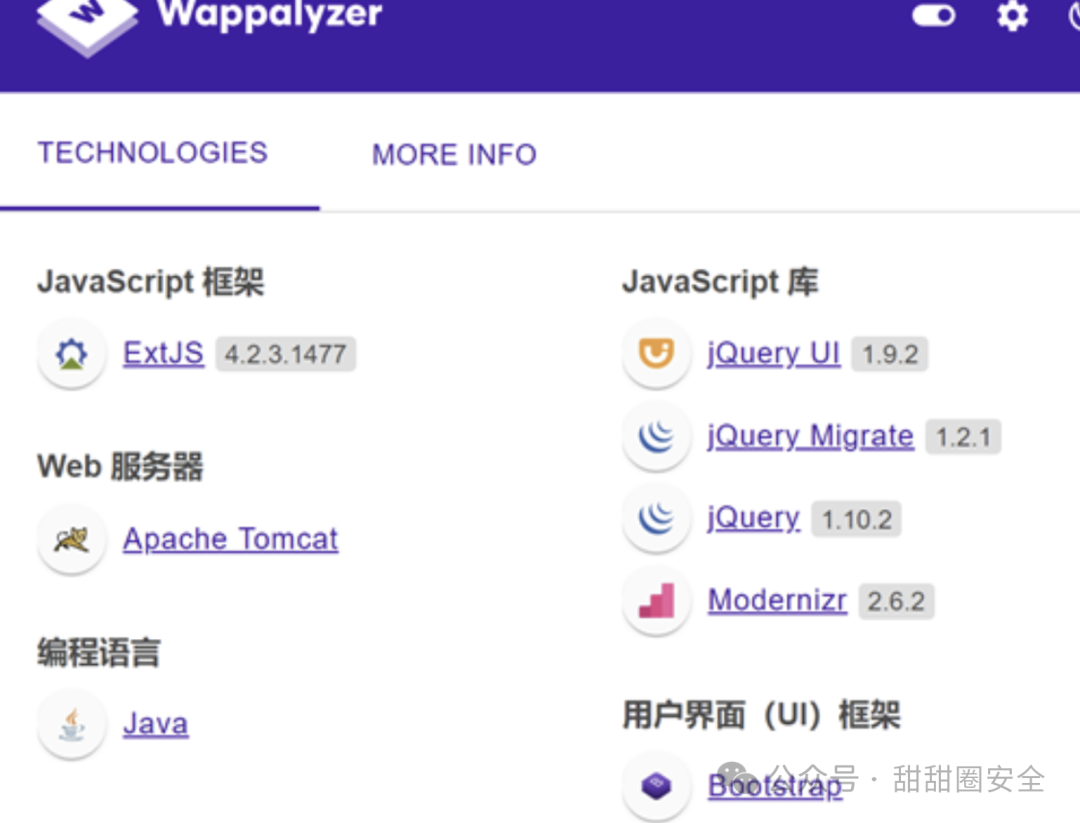
Task: Open the ExtJS link
Action: click(x=163, y=353)
